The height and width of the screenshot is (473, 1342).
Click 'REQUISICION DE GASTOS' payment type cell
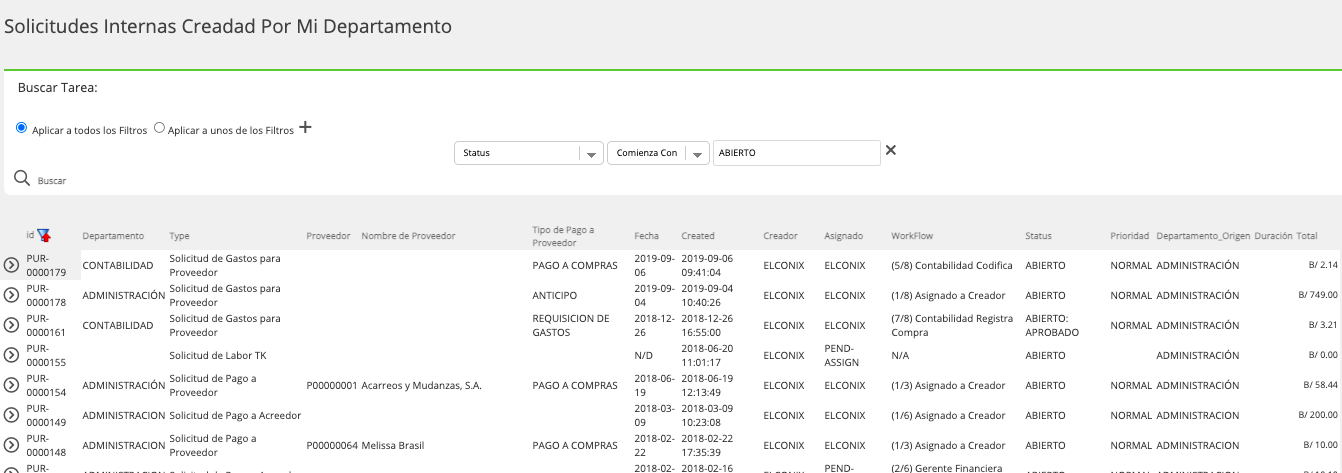570,325
